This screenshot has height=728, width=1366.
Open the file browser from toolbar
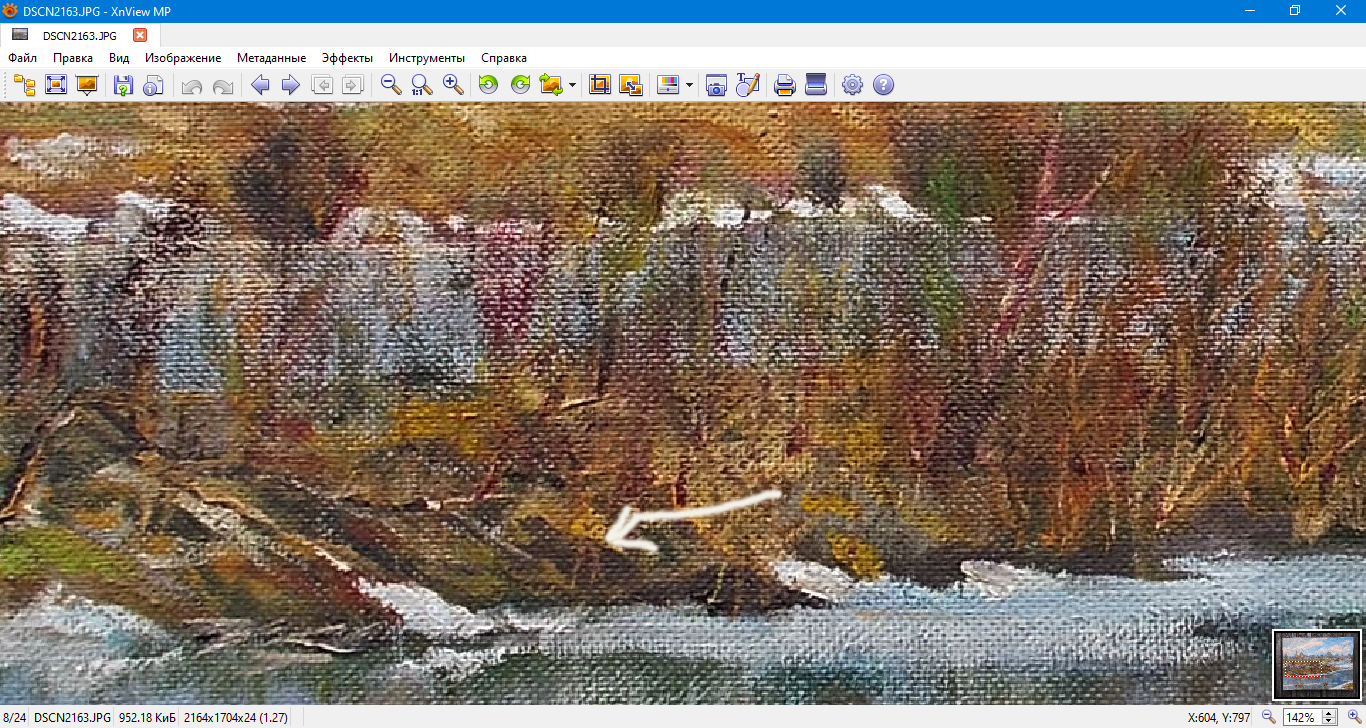point(24,85)
